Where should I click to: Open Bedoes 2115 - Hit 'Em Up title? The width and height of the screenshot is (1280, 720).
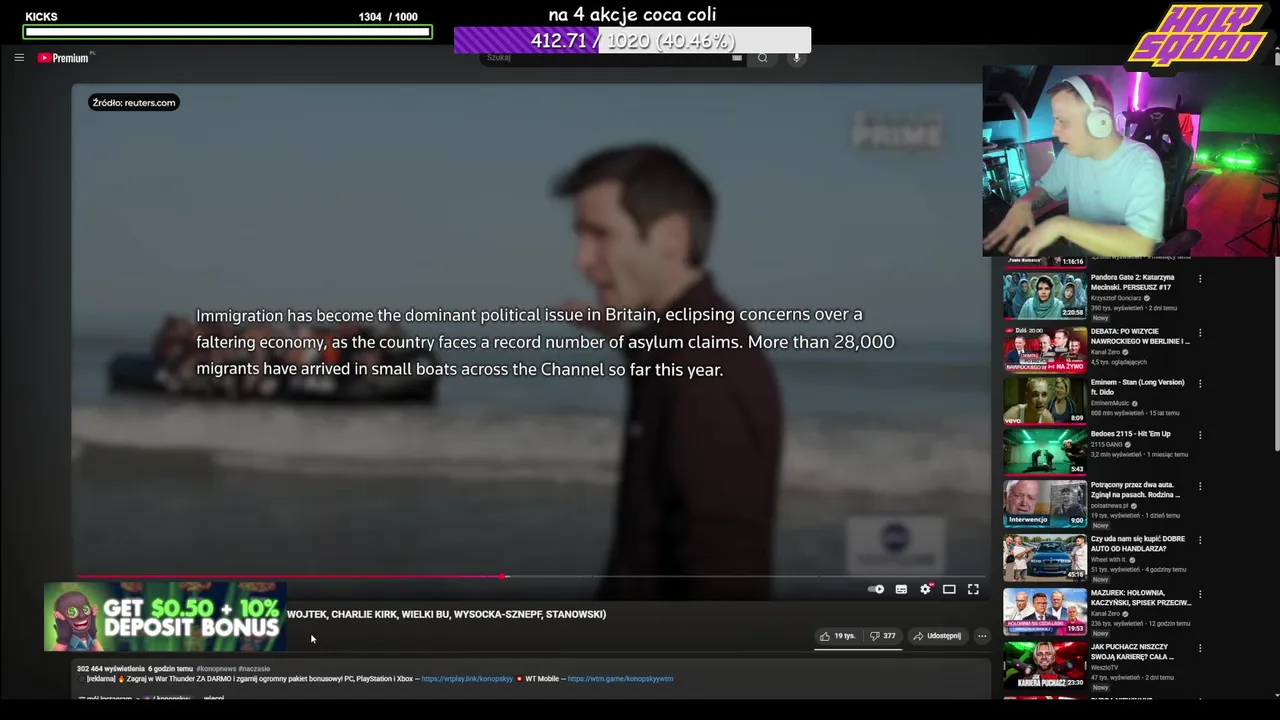[1130, 434]
